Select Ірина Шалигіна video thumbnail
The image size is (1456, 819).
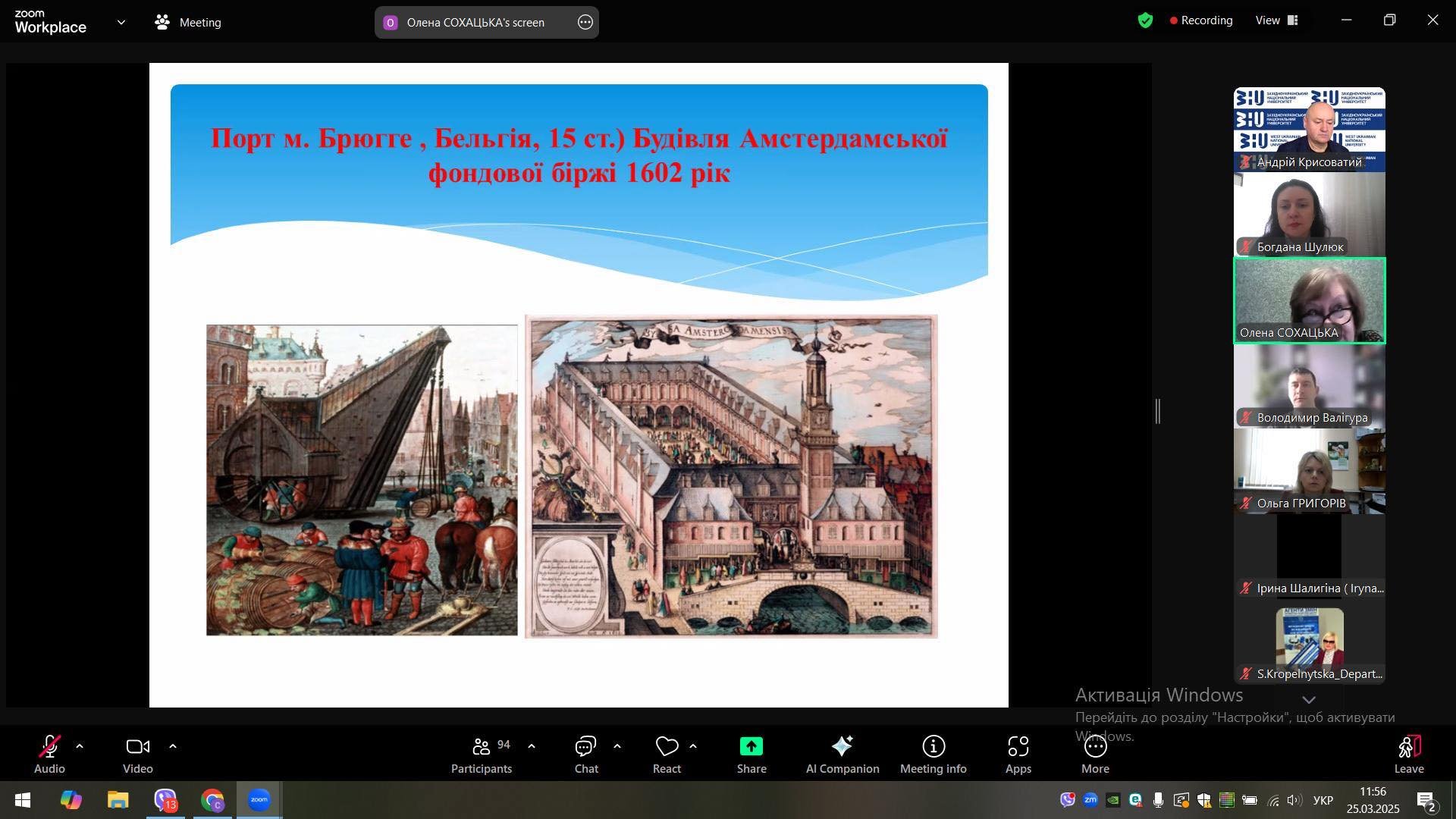1310,557
